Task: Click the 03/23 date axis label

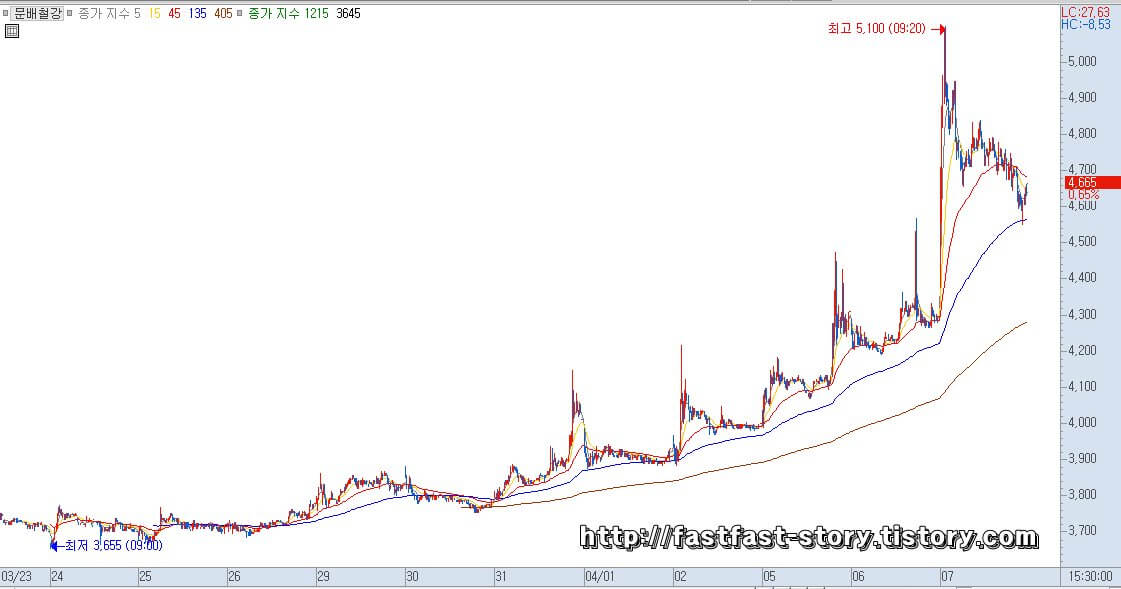Action: 16,576
